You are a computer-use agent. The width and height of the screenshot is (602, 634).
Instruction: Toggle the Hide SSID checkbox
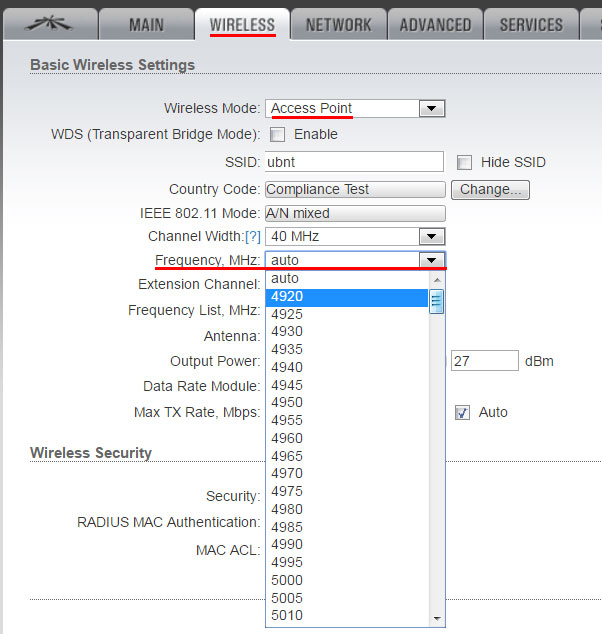point(464,162)
